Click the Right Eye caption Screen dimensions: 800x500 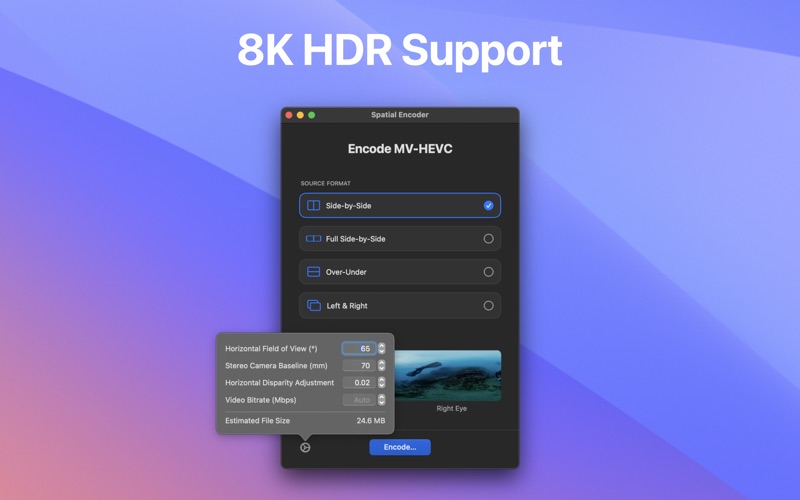452,408
